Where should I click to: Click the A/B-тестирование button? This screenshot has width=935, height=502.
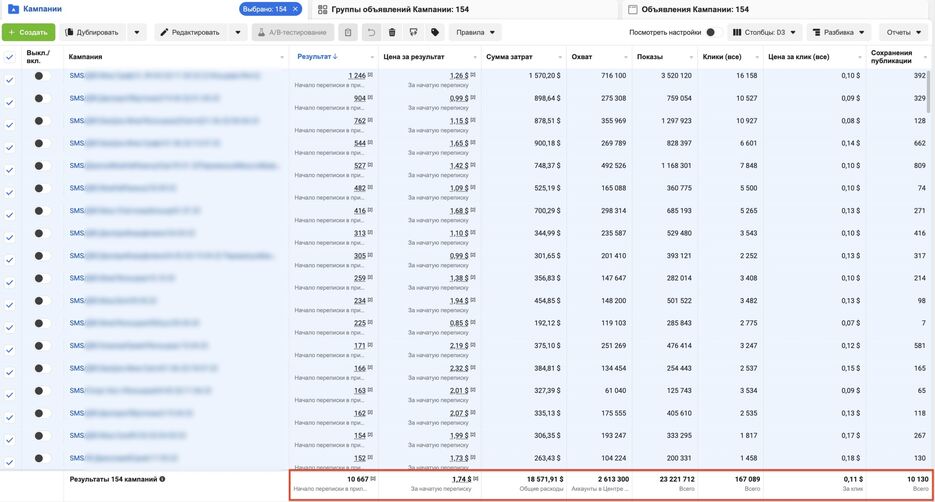293,32
